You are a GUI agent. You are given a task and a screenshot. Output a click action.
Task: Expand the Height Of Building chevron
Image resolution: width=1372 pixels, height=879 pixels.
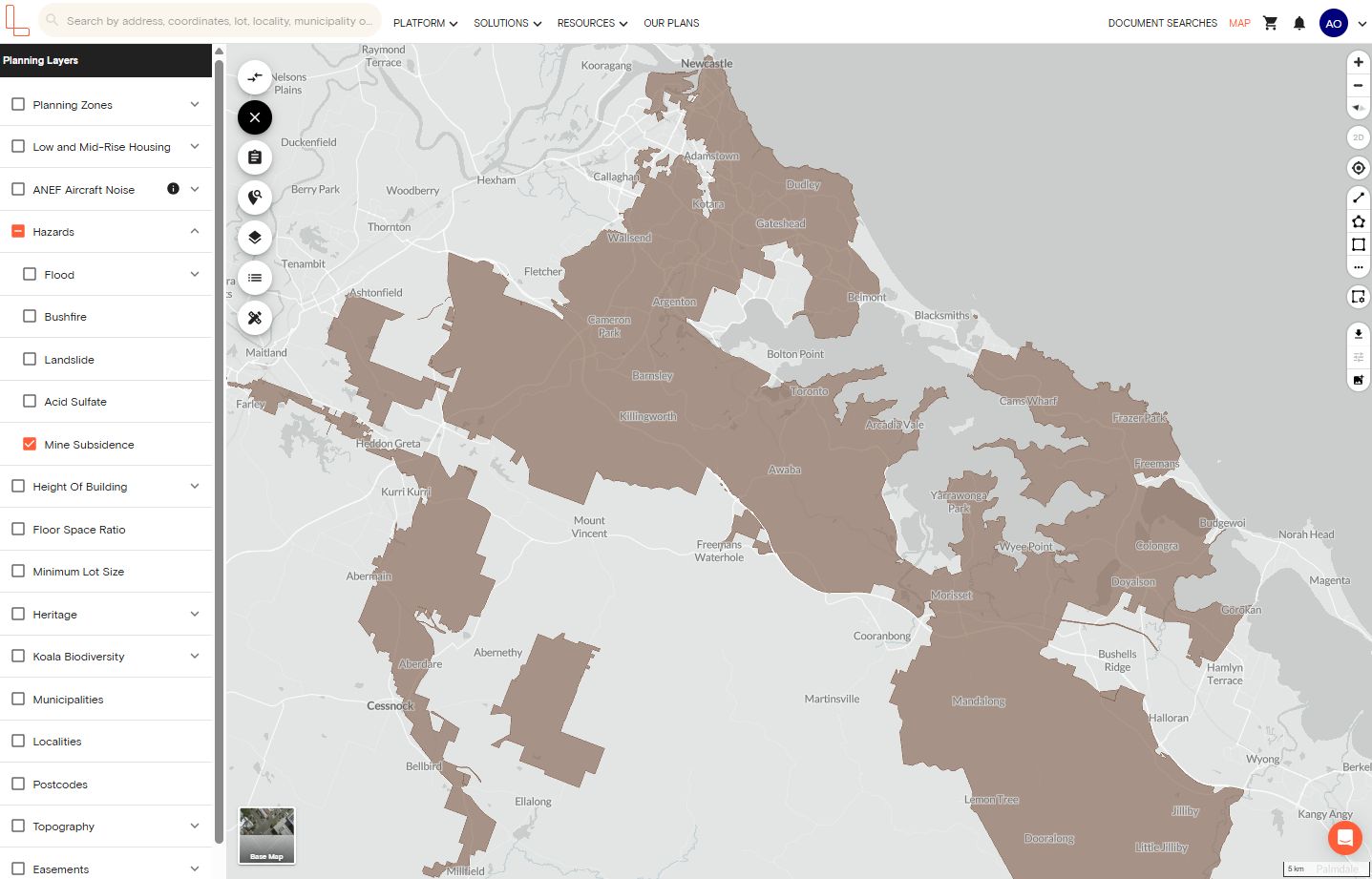pyautogui.click(x=195, y=486)
